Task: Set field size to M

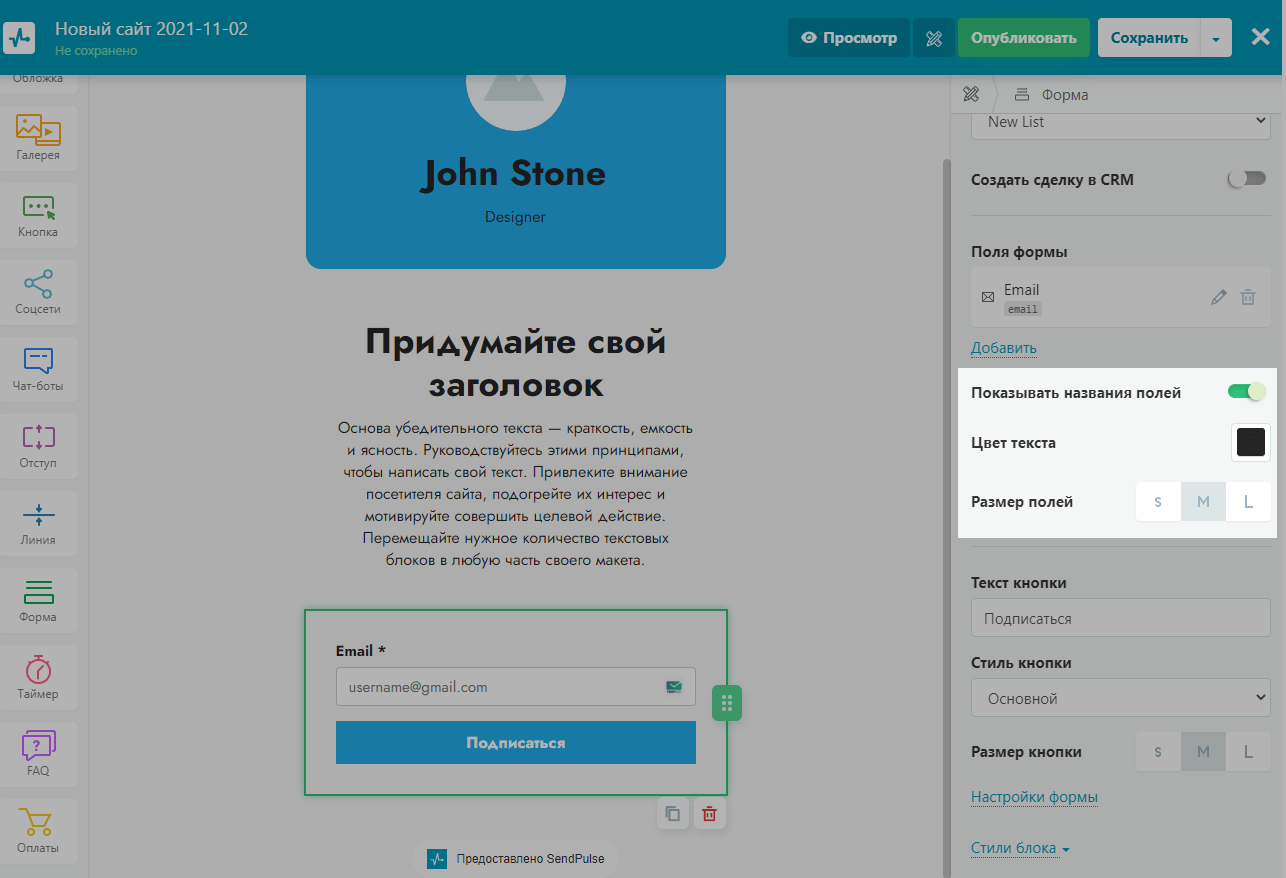Action: click(x=1203, y=502)
